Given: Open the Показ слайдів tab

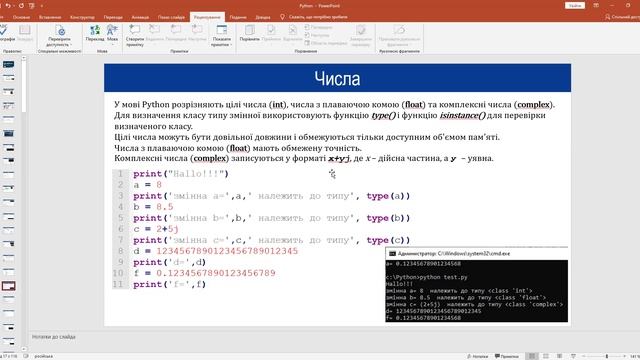Looking at the screenshot, I should point(171,17).
